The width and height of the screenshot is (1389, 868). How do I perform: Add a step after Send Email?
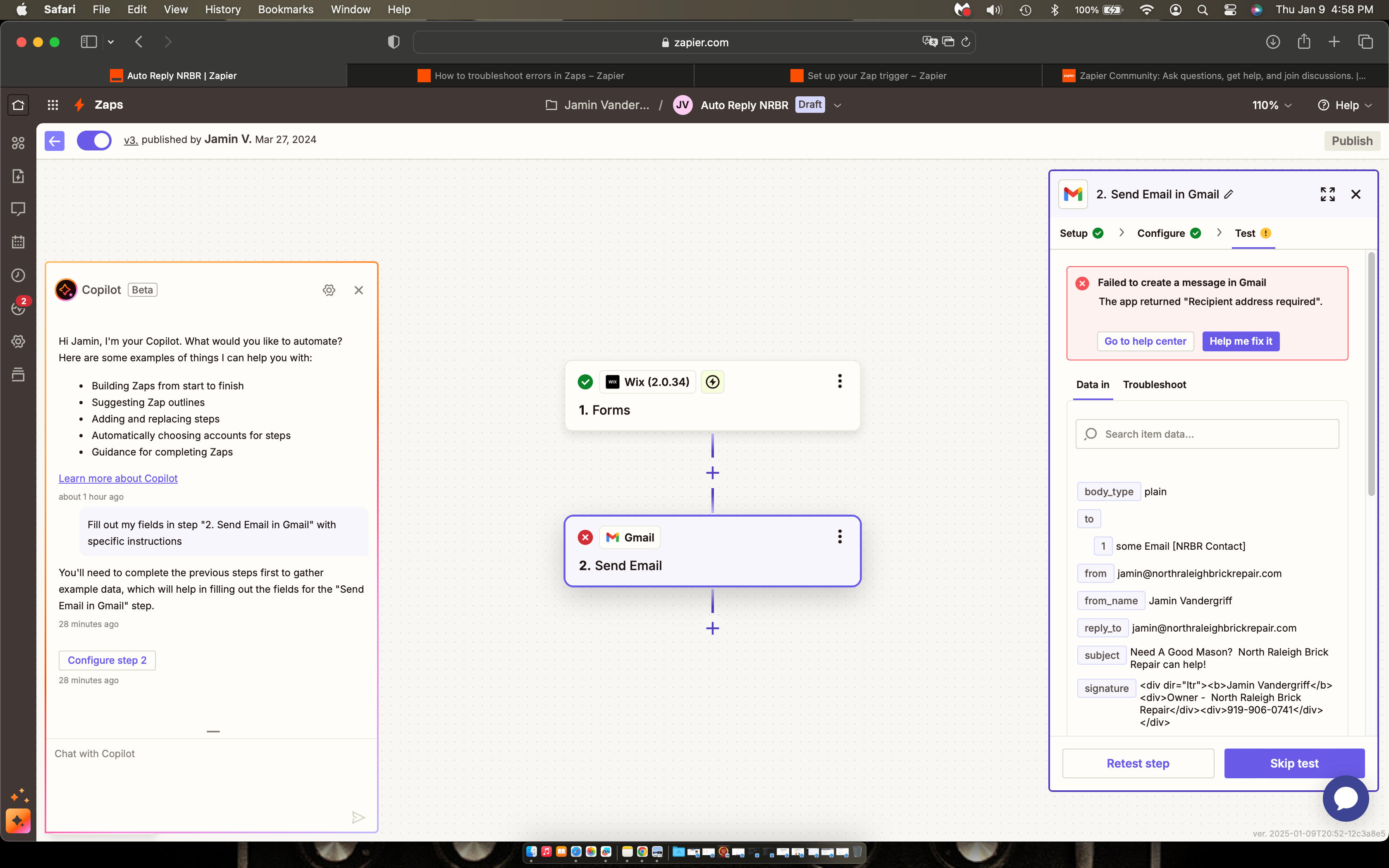click(x=712, y=628)
